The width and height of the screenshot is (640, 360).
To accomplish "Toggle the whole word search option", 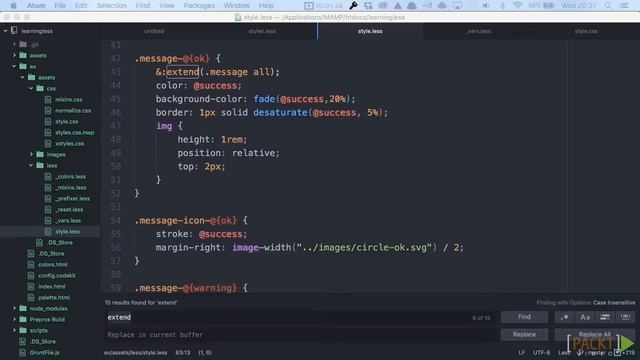I will (625, 317).
